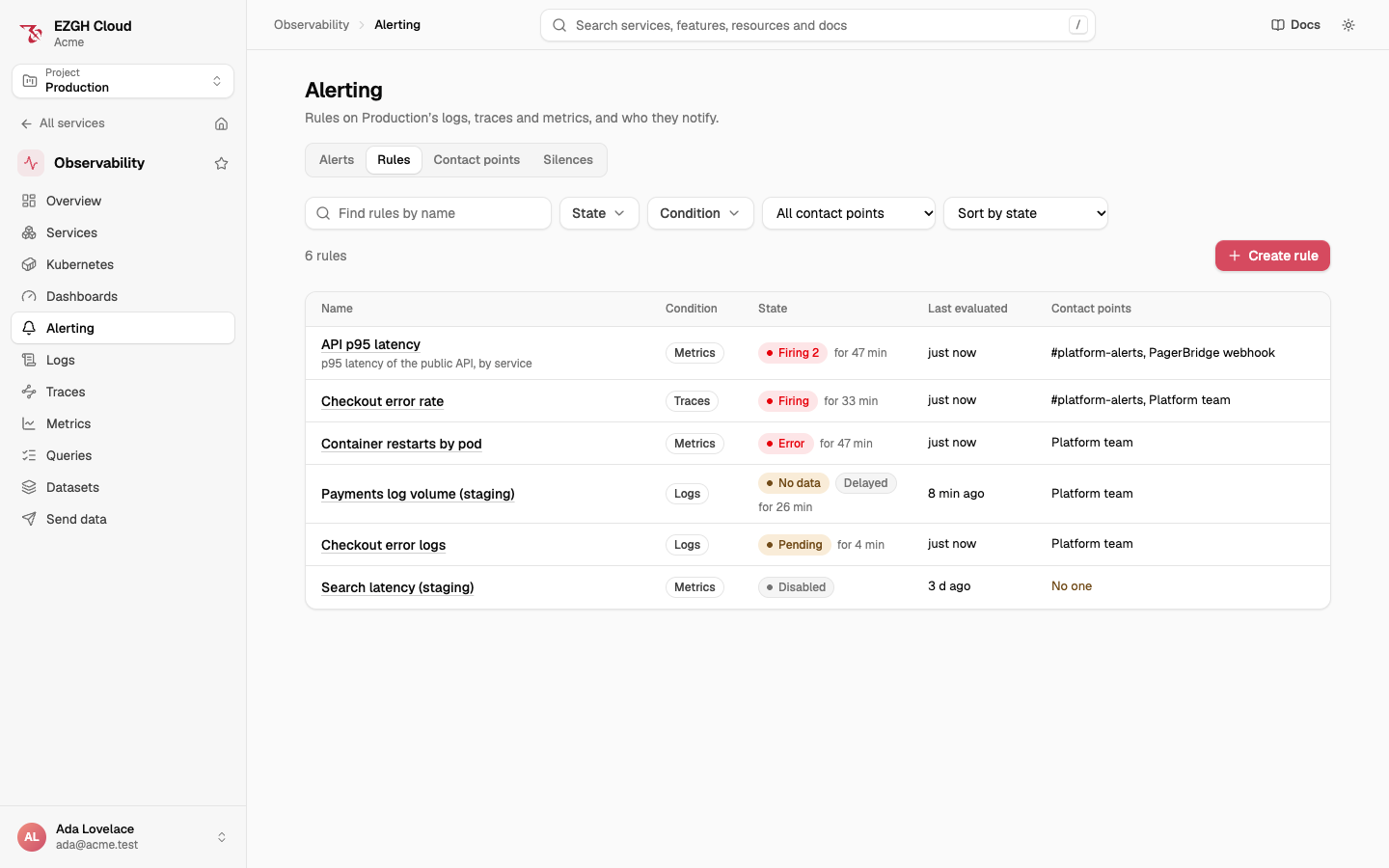The width and height of the screenshot is (1389, 868).
Task: Click the Delayed badge
Action: tap(865, 483)
